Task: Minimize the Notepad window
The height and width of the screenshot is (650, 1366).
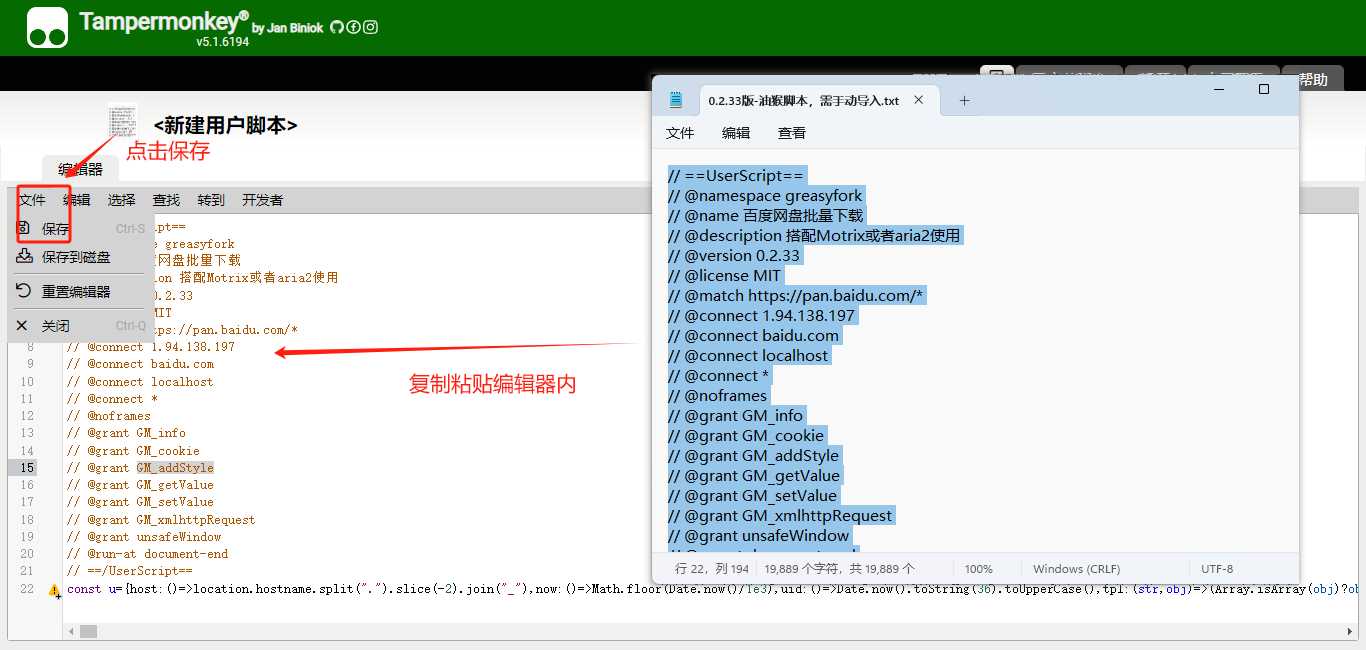Action: pos(1219,89)
